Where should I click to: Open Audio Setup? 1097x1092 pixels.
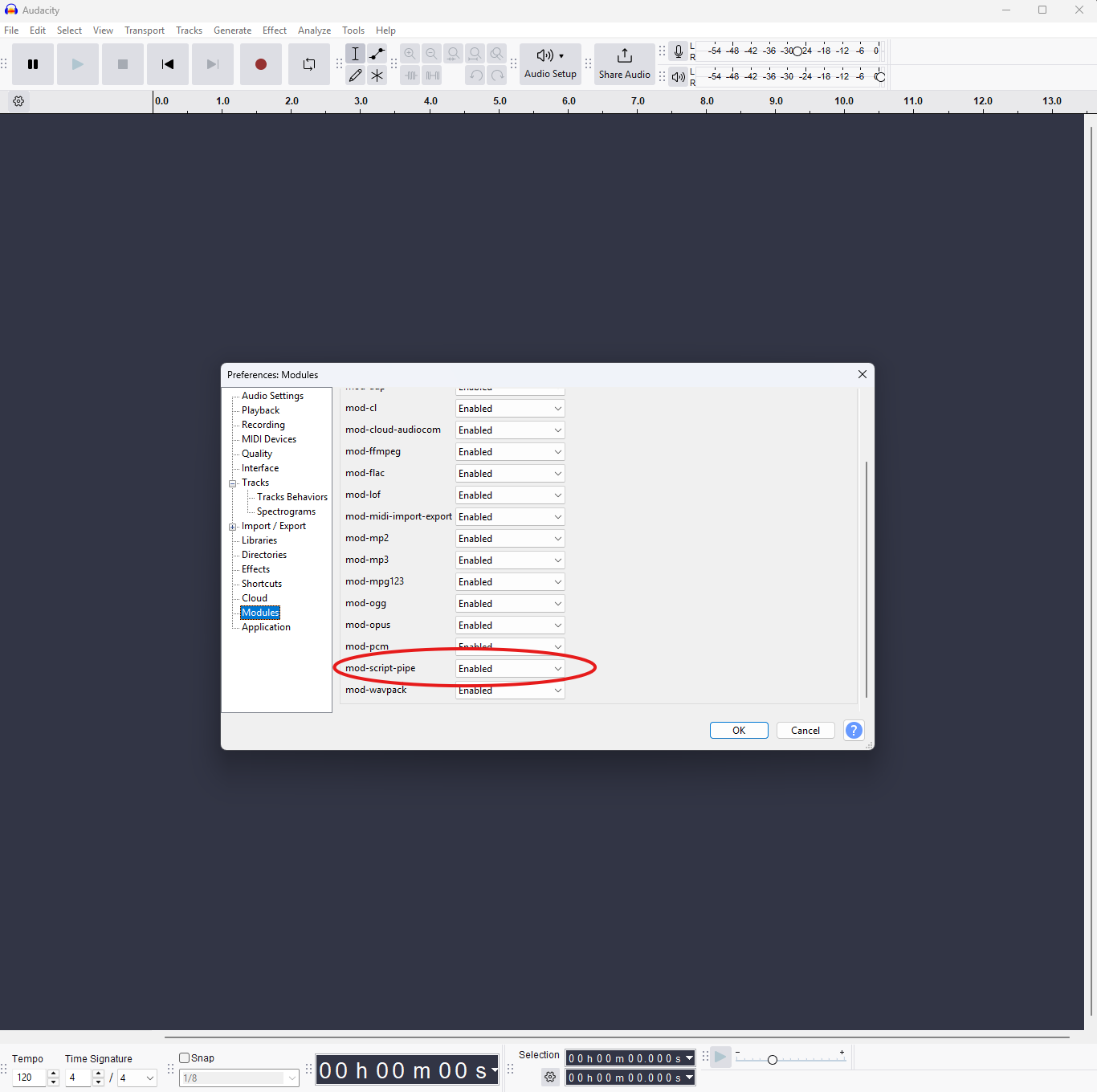550,64
